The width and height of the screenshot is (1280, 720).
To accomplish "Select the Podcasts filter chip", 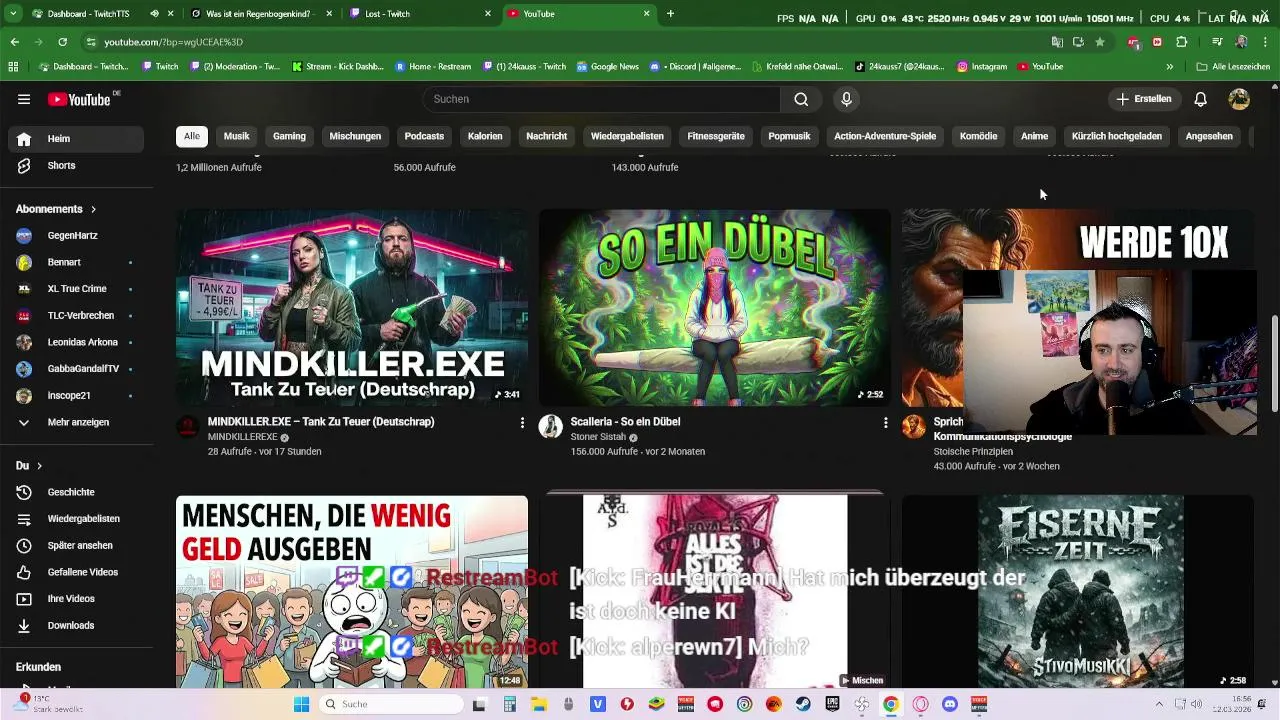I will (424, 136).
